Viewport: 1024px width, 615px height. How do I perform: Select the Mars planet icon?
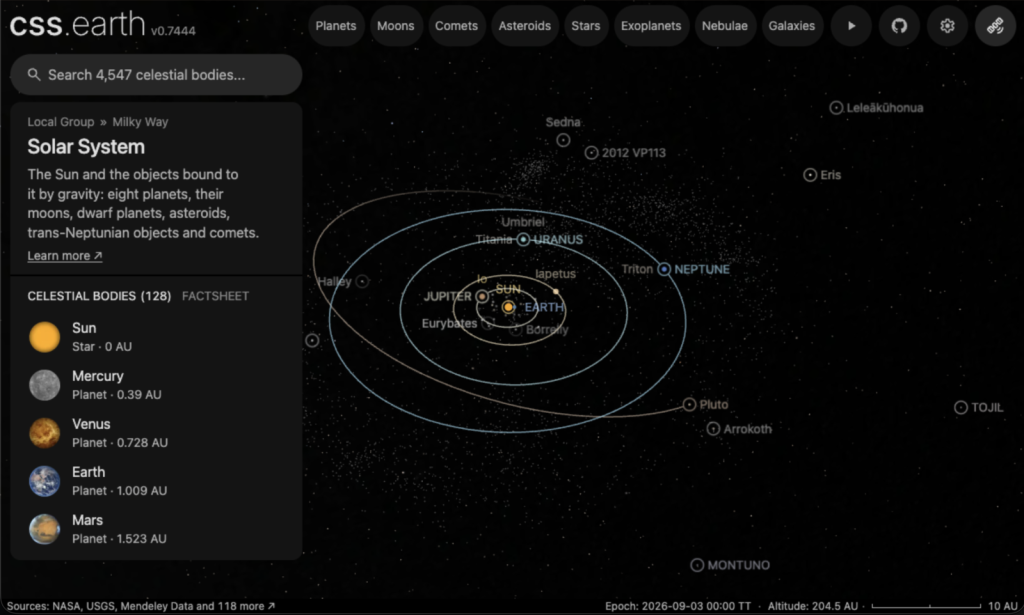coord(44,529)
